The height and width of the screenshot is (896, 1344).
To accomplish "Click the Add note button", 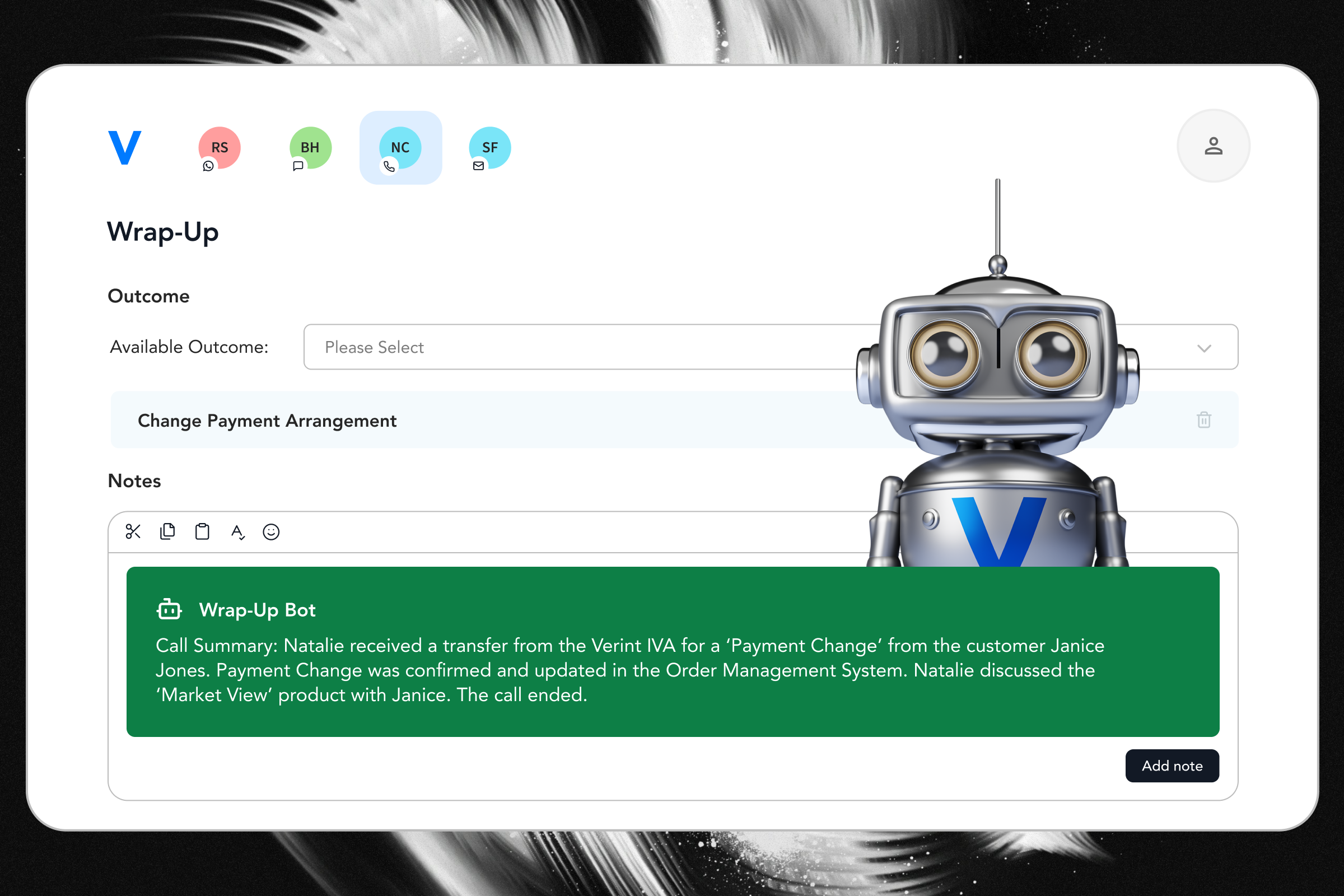I will [1172, 766].
